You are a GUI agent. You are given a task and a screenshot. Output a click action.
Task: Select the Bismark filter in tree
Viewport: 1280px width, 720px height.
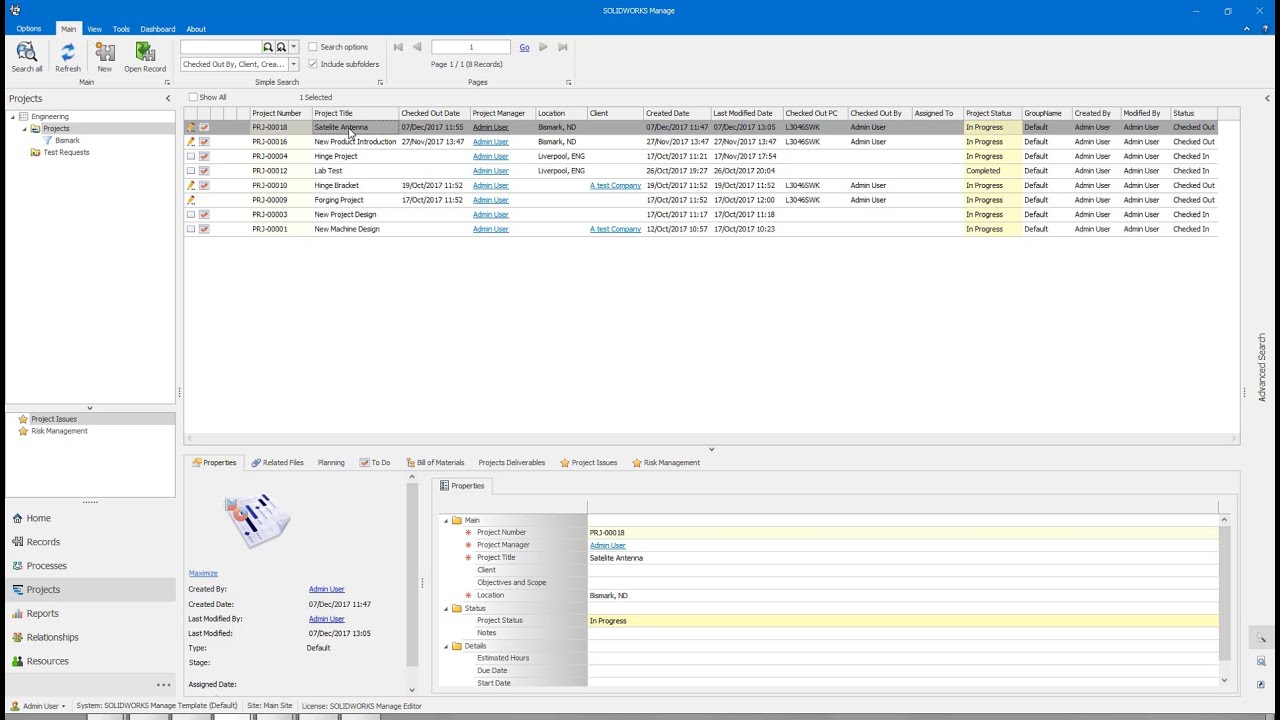click(x=67, y=140)
